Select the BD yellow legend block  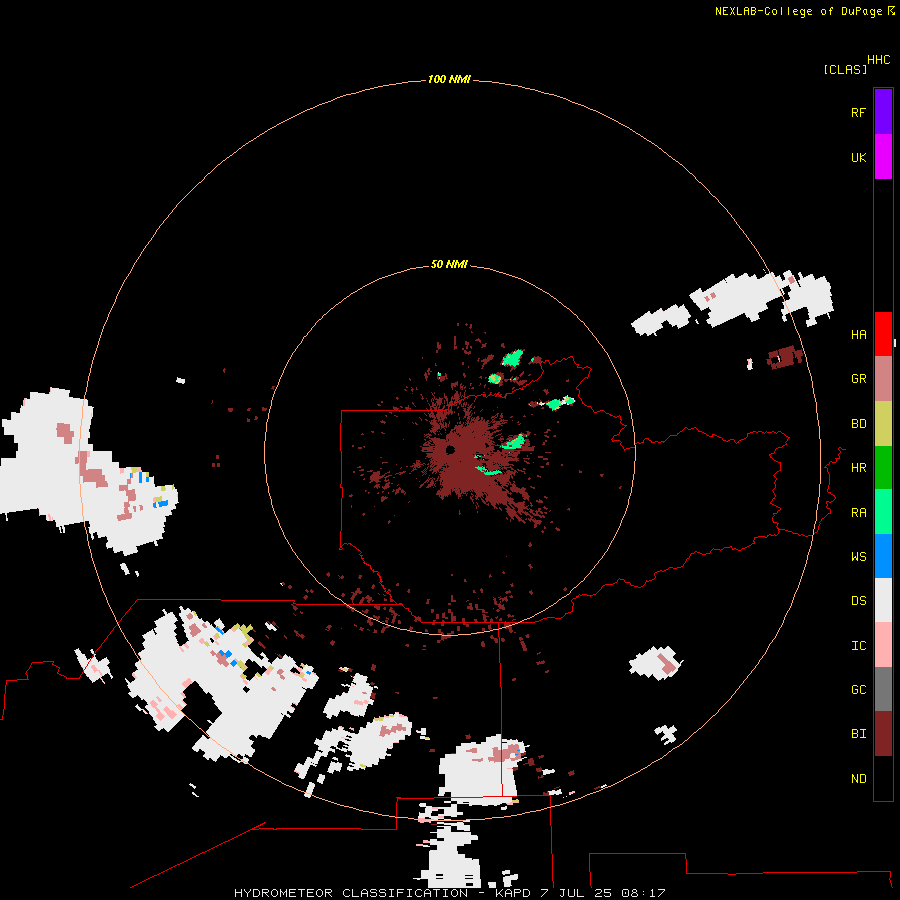[x=883, y=424]
